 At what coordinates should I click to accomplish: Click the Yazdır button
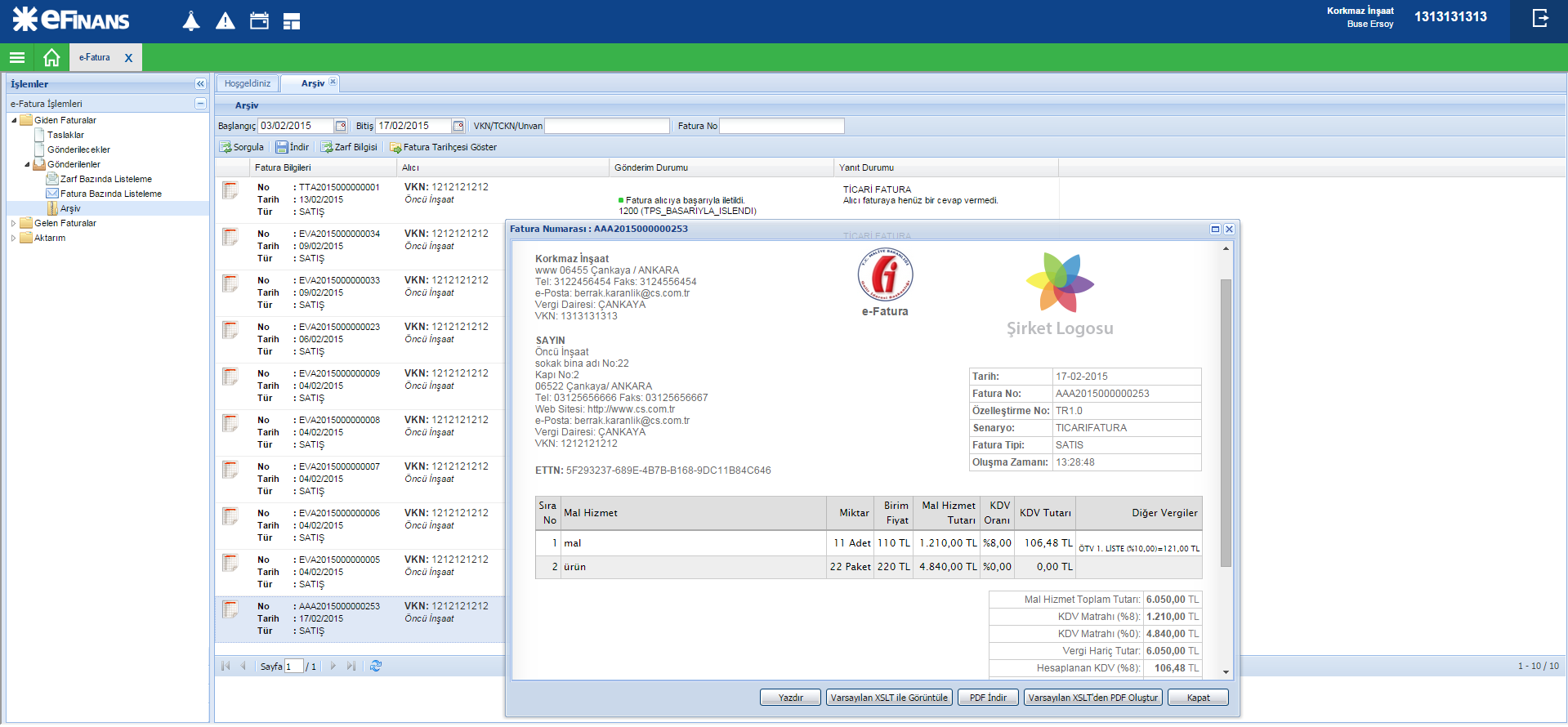790,698
